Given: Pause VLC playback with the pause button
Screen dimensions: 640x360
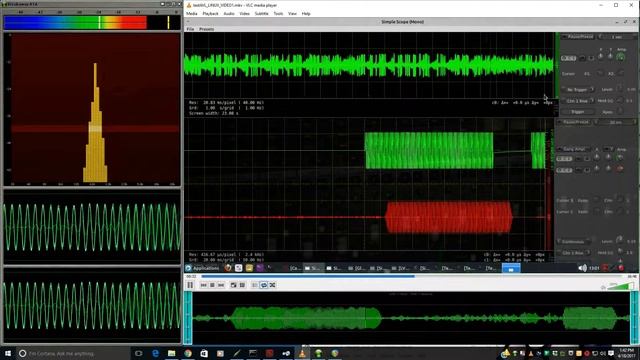Looking at the screenshot, I should [190, 285].
